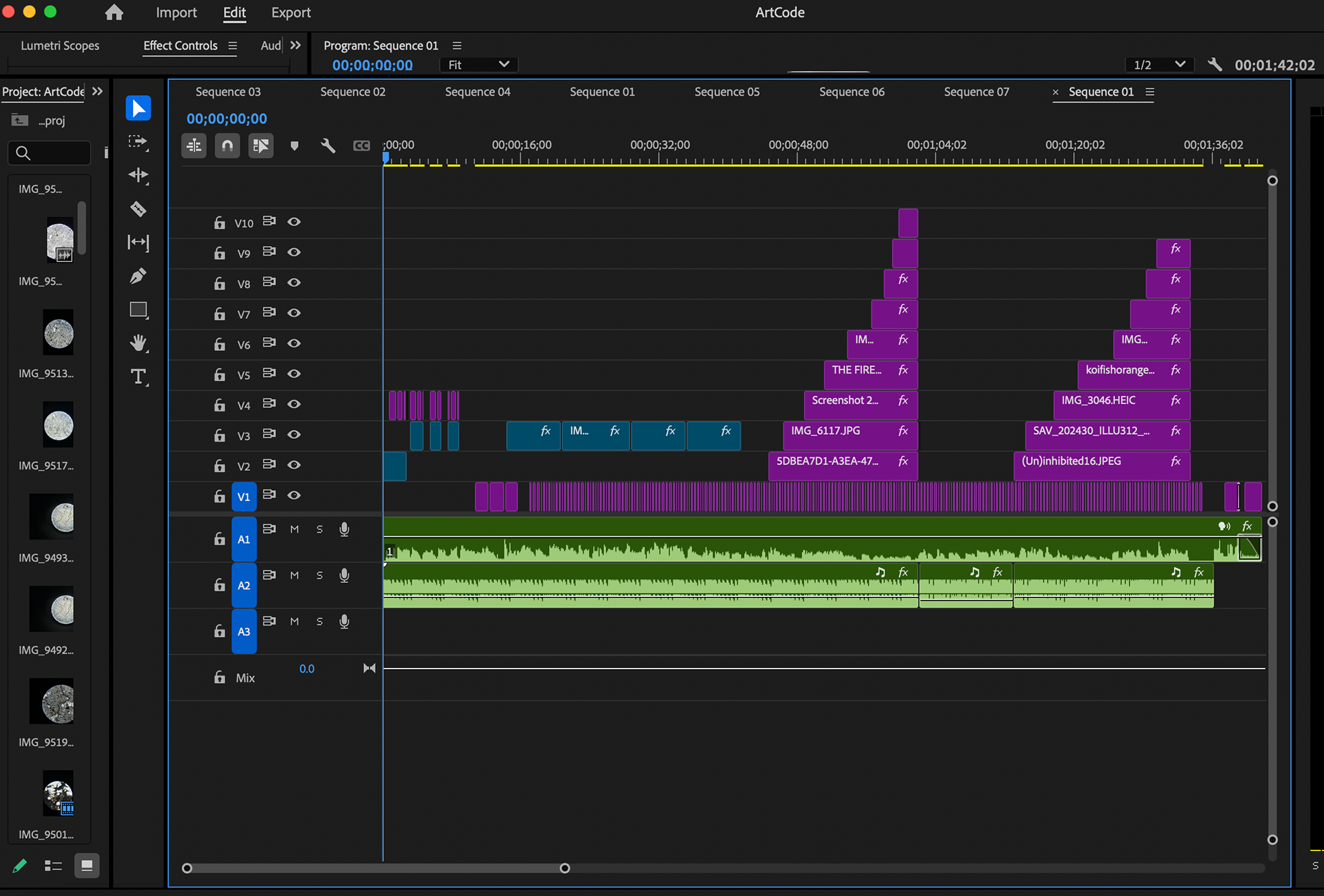Click the Add Marker icon in timeline

(x=294, y=145)
